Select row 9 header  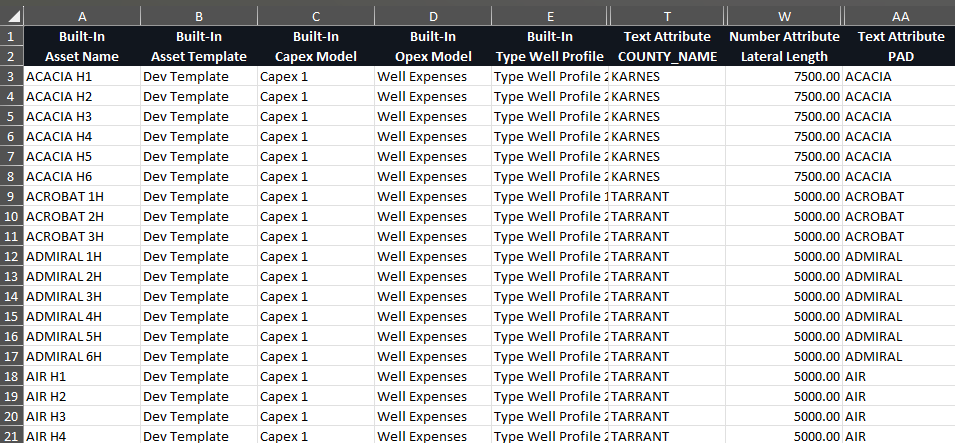tap(12, 196)
